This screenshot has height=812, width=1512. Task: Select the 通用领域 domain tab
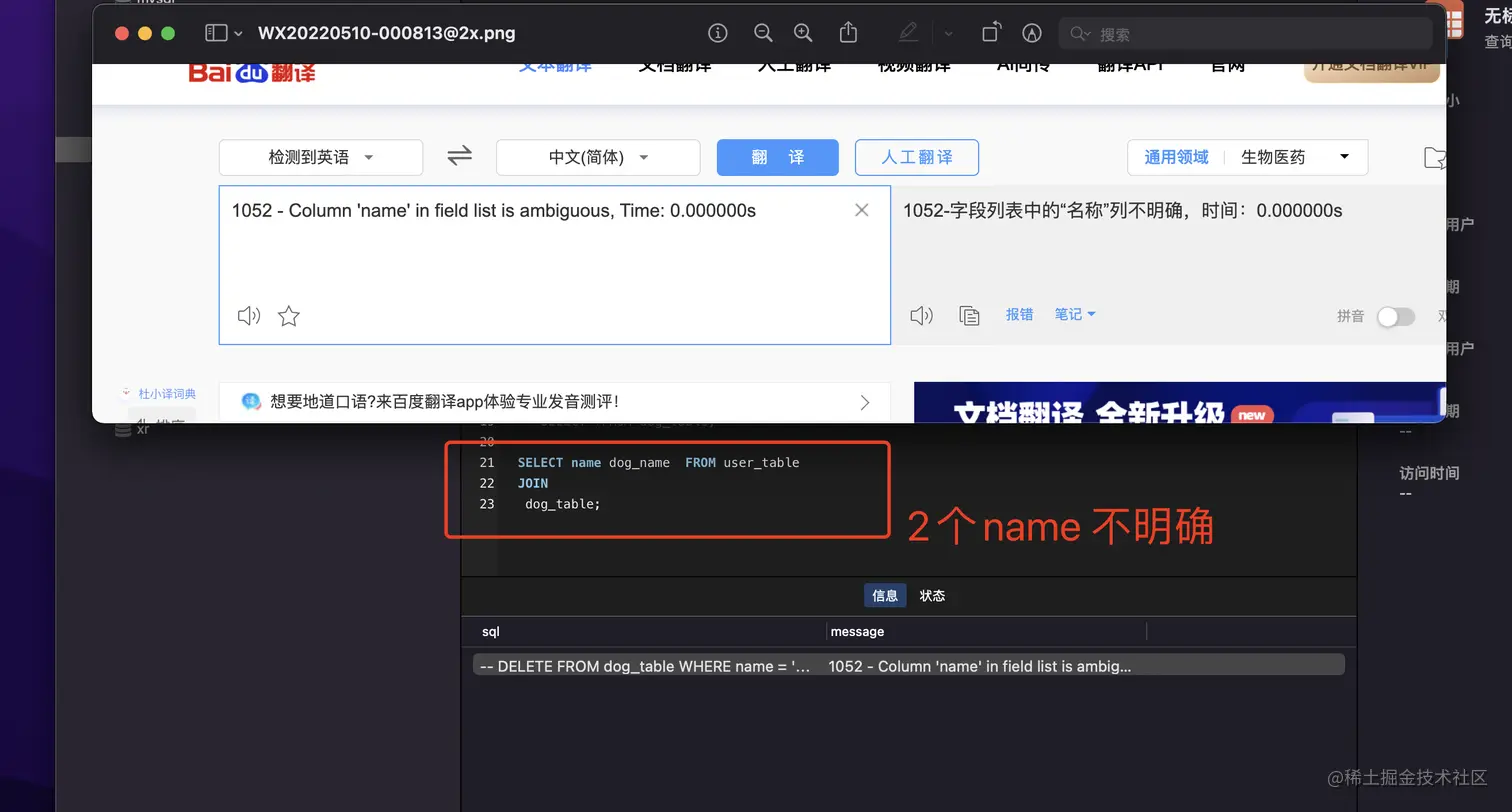[1176, 157]
